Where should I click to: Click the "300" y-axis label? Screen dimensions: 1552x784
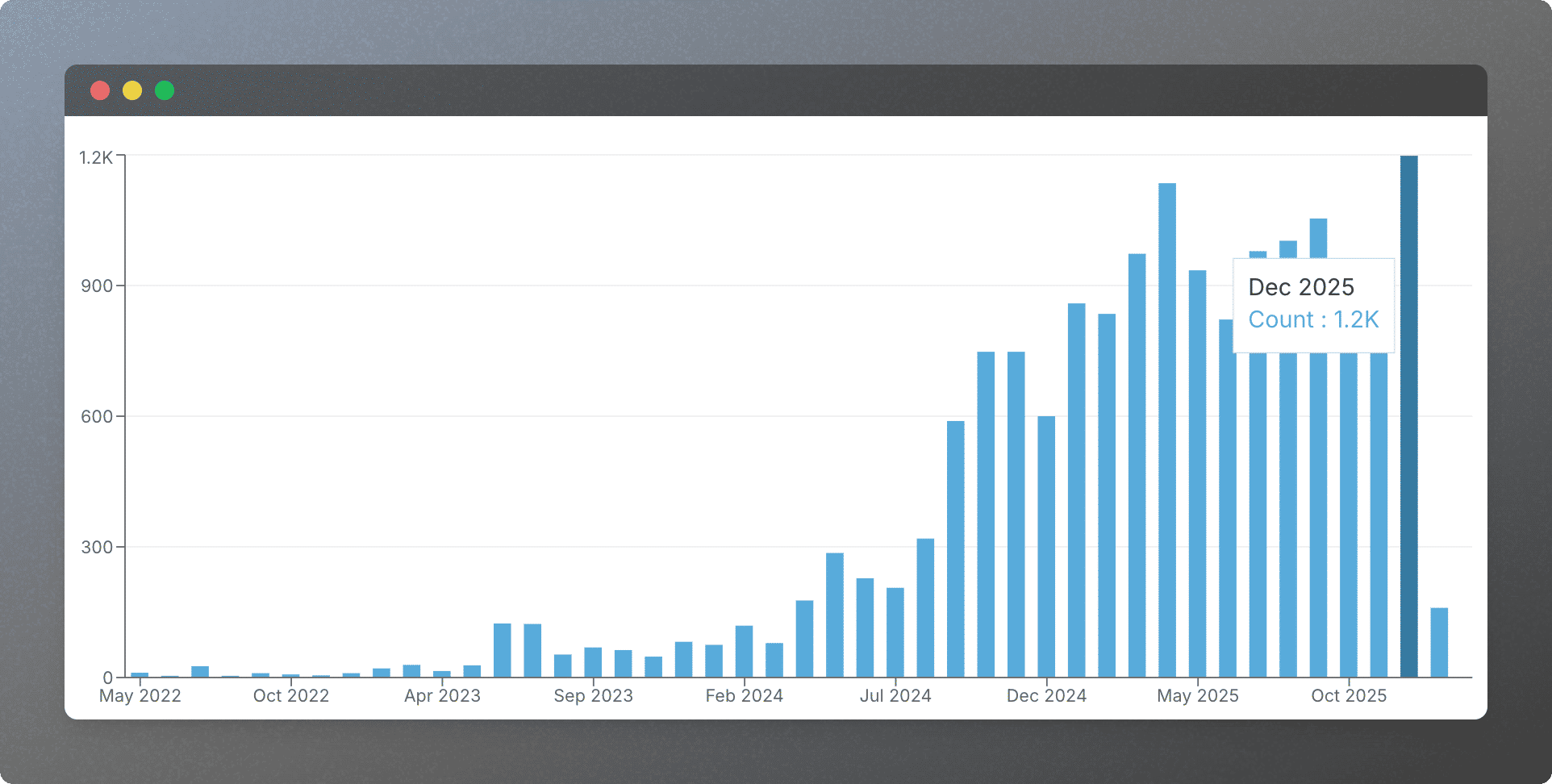tap(97, 548)
